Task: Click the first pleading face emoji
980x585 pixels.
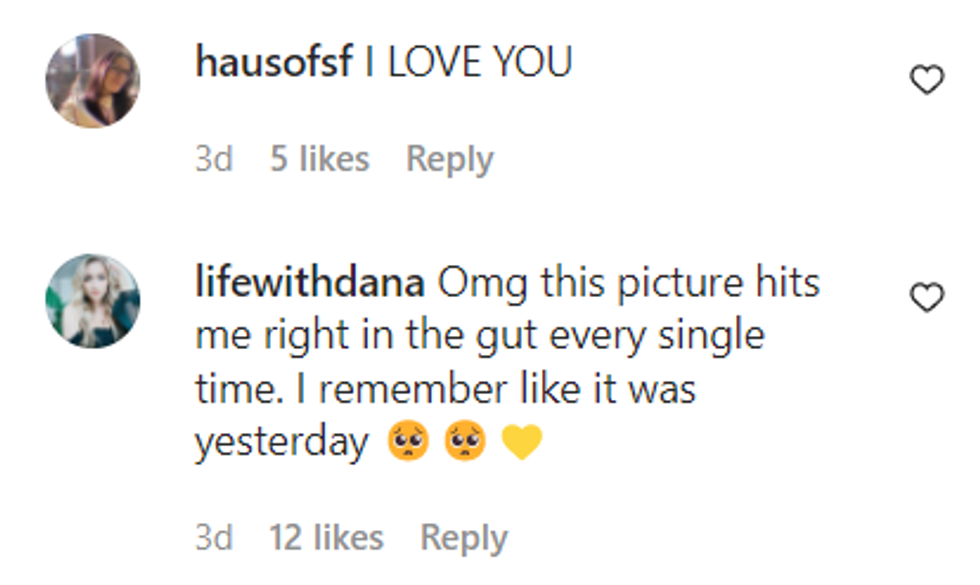Action: pos(407,443)
